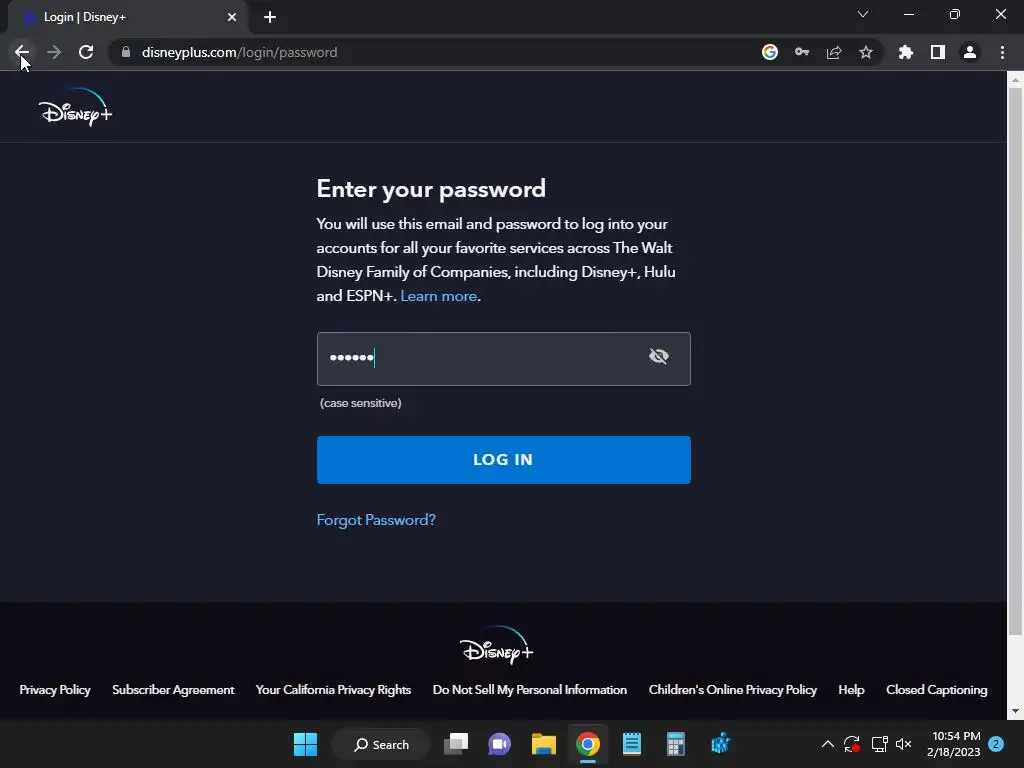The width and height of the screenshot is (1024, 768).
Task: Open Task View on taskbar
Action: click(456, 744)
